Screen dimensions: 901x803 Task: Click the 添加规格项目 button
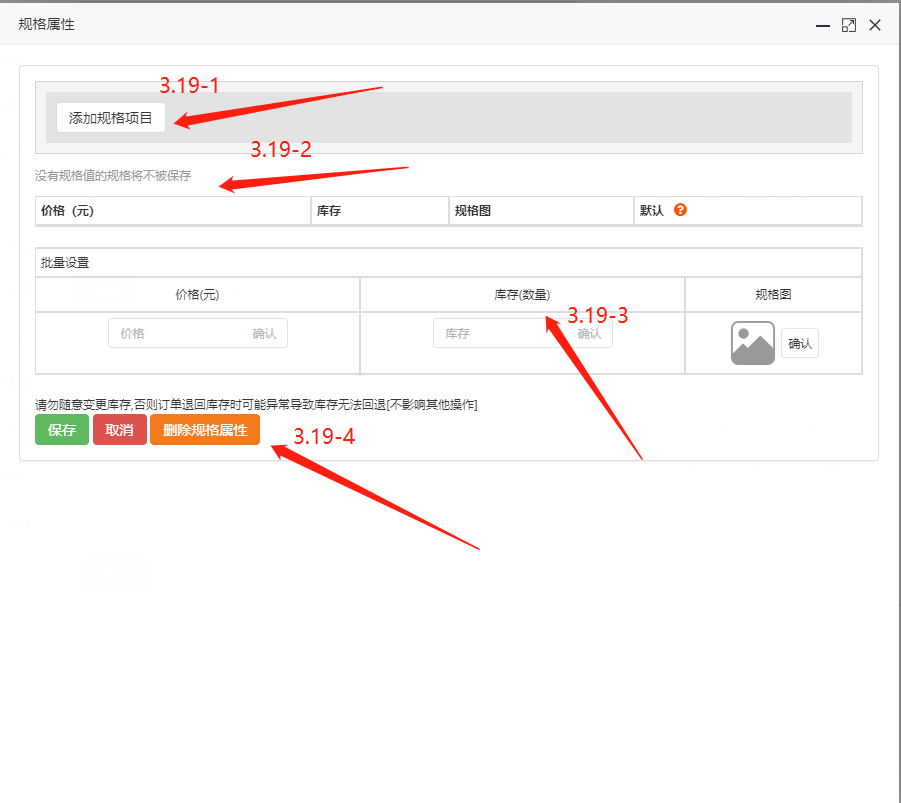[111, 118]
